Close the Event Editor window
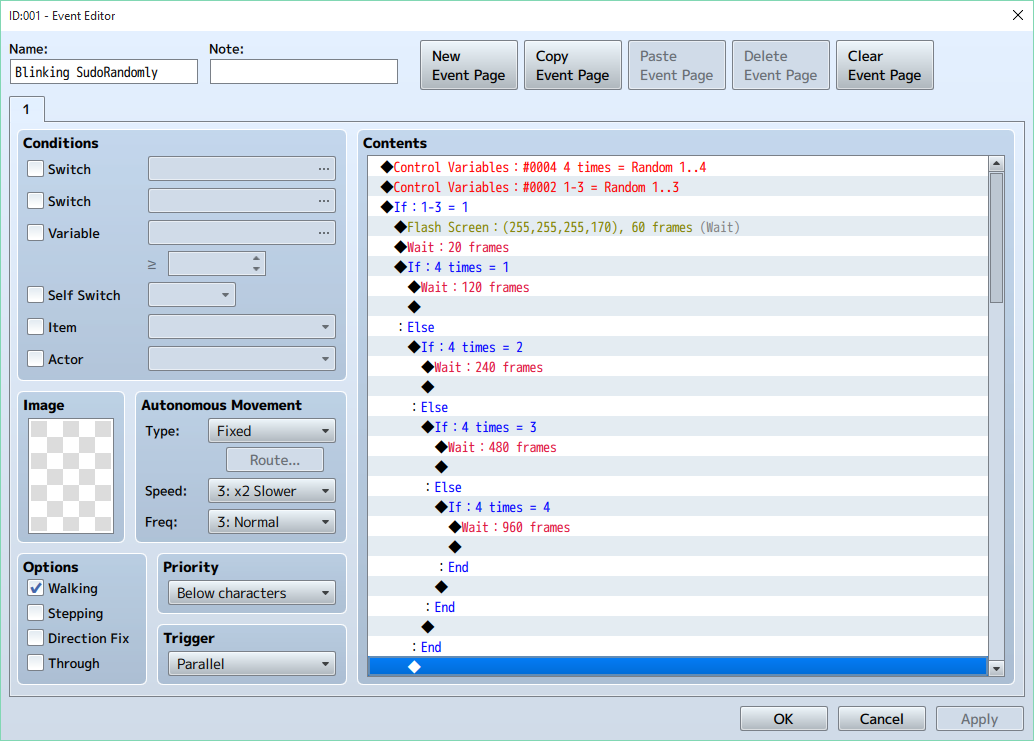This screenshot has width=1034, height=741. coord(1017,14)
